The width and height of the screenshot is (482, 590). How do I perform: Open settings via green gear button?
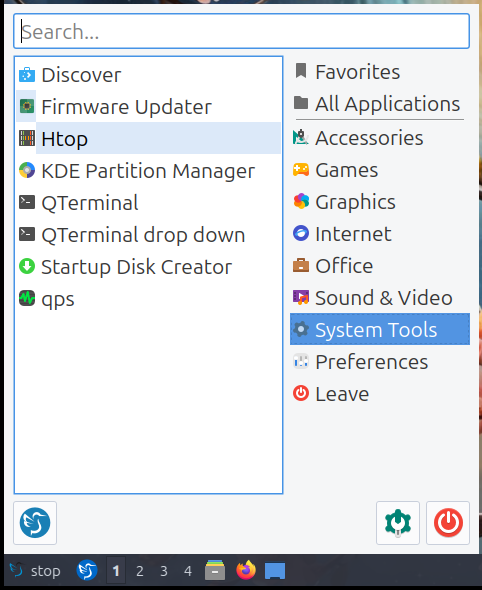point(398,523)
